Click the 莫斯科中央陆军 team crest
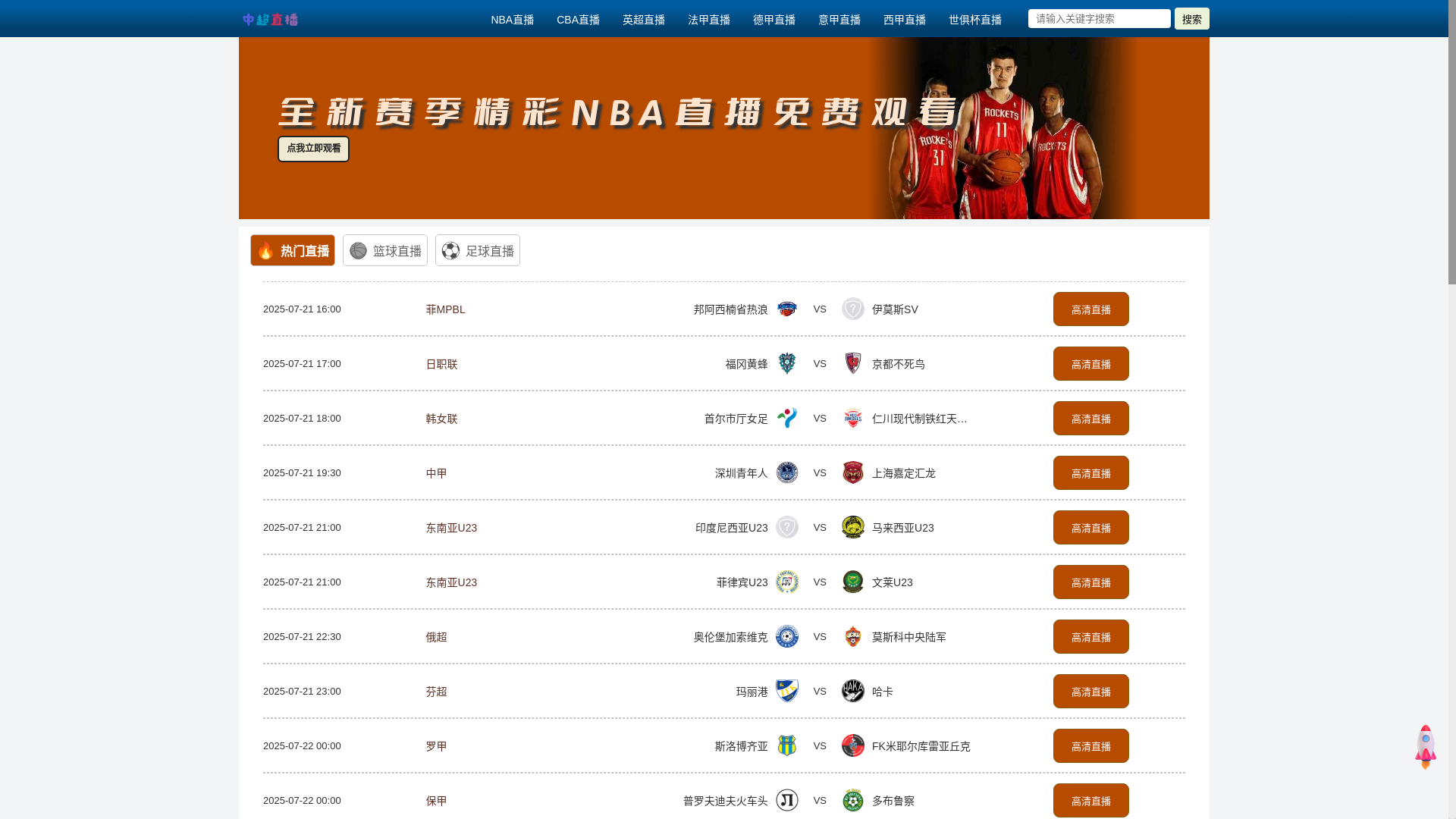 click(x=853, y=636)
